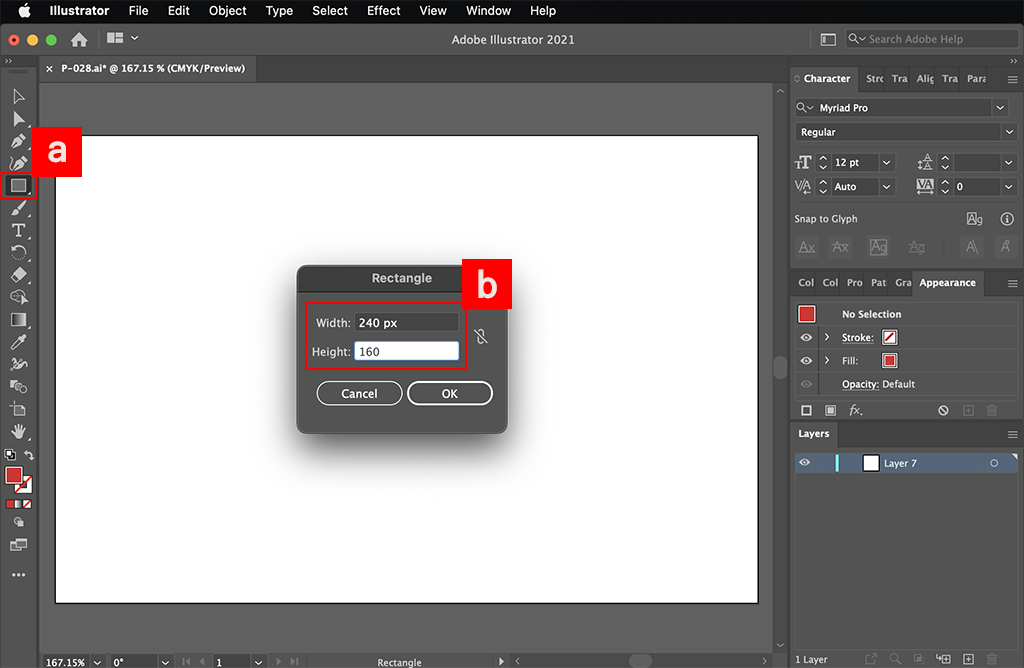Click Layer 7 target circle
This screenshot has height=668, width=1024.
pyautogui.click(x=994, y=463)
